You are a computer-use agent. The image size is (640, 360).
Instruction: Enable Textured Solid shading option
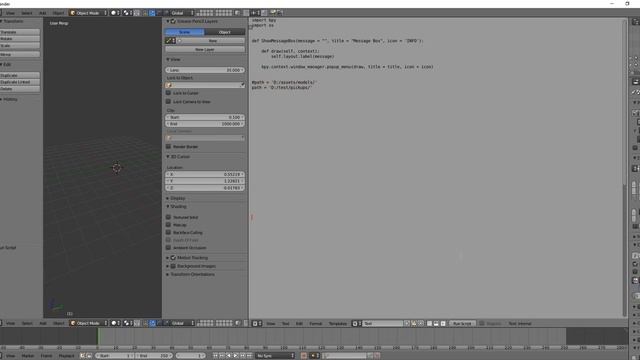click(168, 217)
